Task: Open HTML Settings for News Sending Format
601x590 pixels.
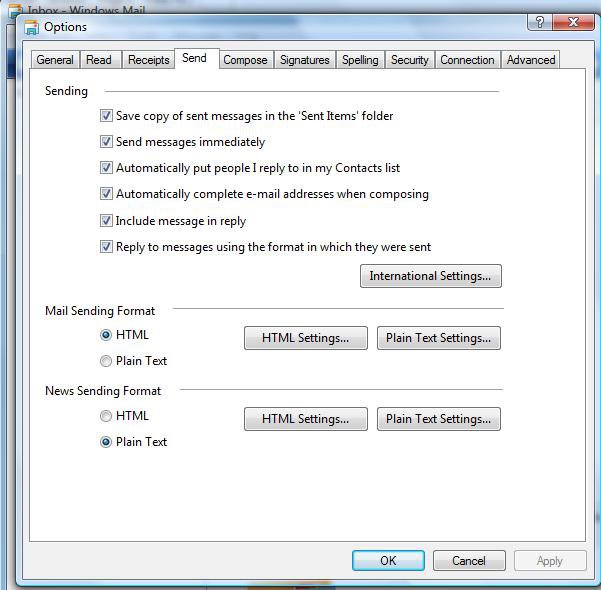Action: coord(305,419)
